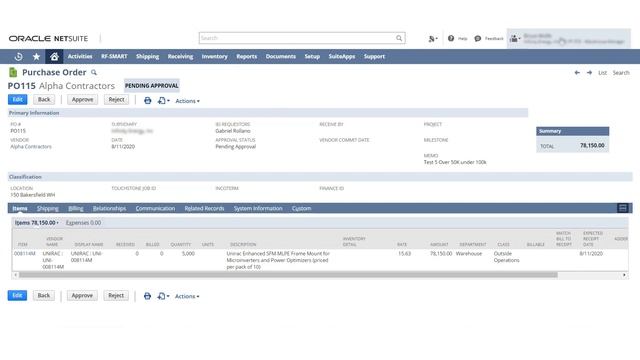Click the horizontal scrollbar of the items table
The height and width of the screenshot is (360, 640).
point(288,275)
